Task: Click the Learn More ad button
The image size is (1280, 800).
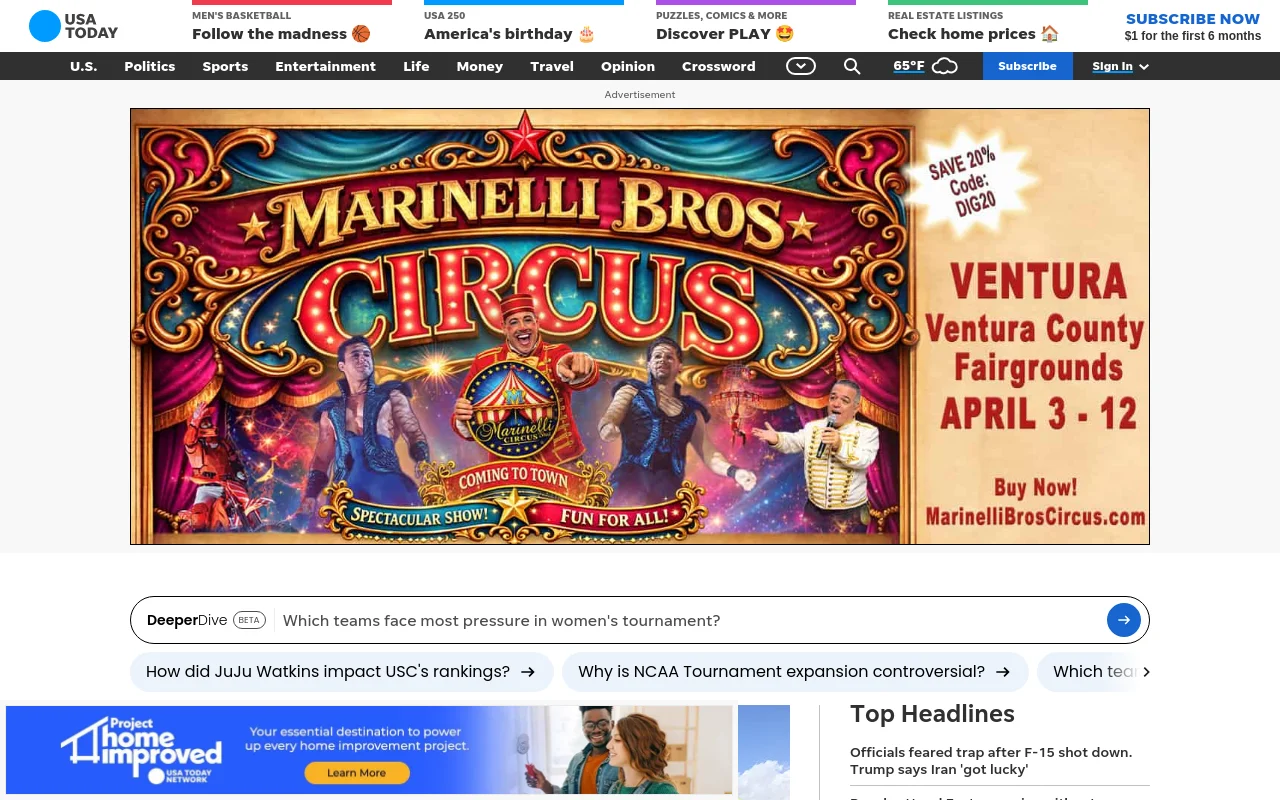Action: 356,773
